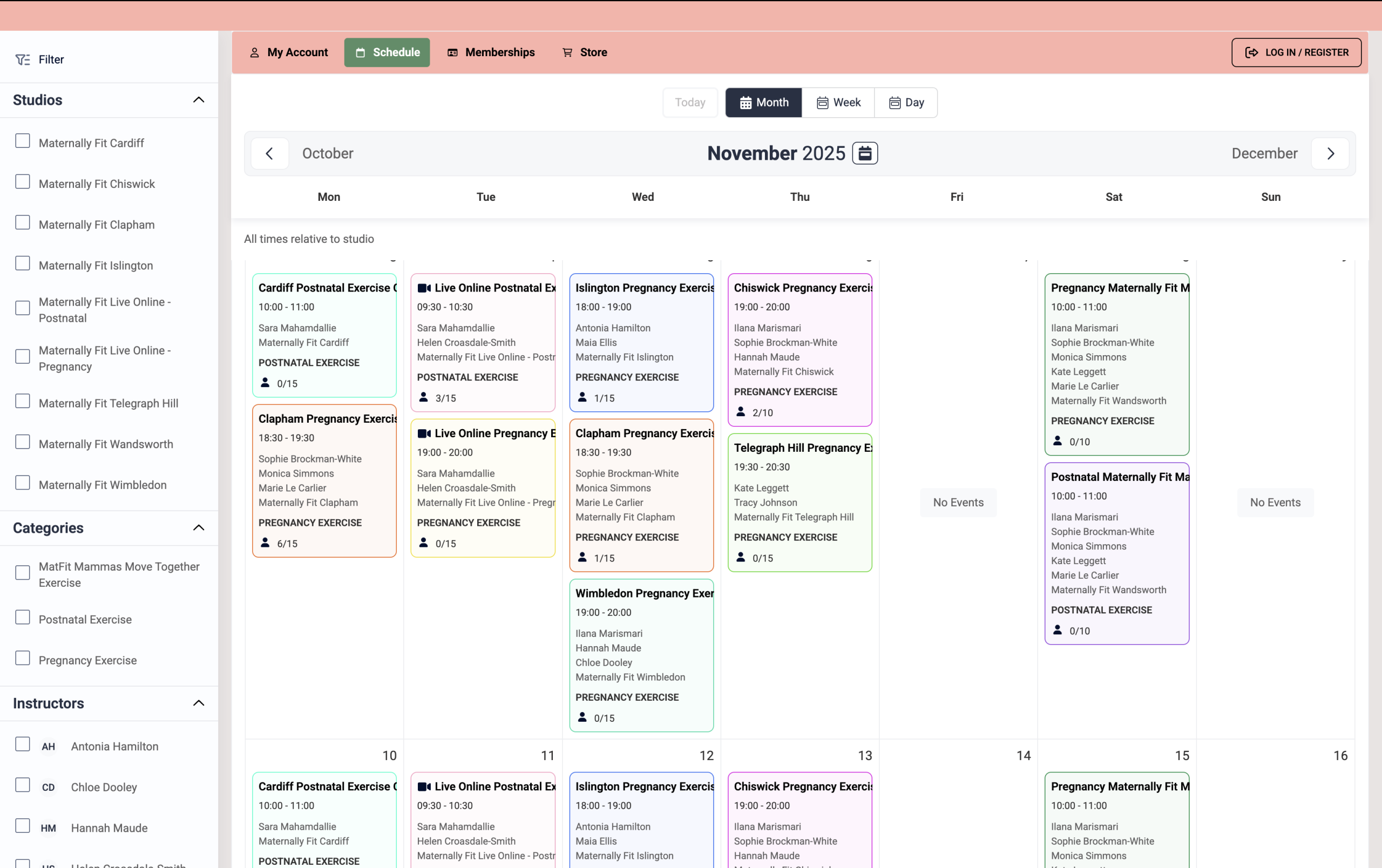Click LOG IN / REGISTER button
Image resolution: width=1382 pixels, height=868 pixels.
[1296, 53]
